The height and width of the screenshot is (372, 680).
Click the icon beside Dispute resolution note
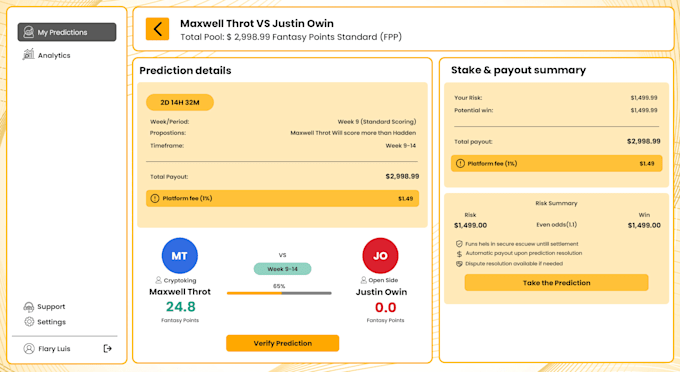click(x=459, y=264)
